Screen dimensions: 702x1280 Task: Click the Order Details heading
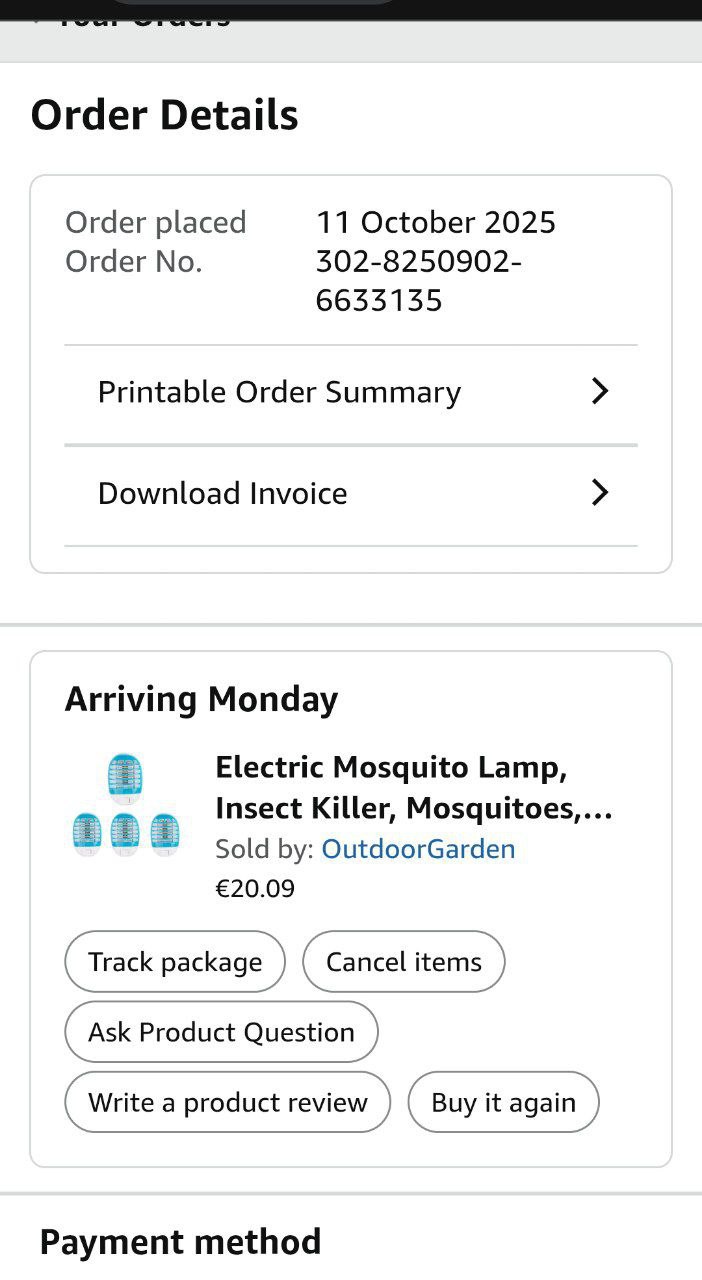165,115
